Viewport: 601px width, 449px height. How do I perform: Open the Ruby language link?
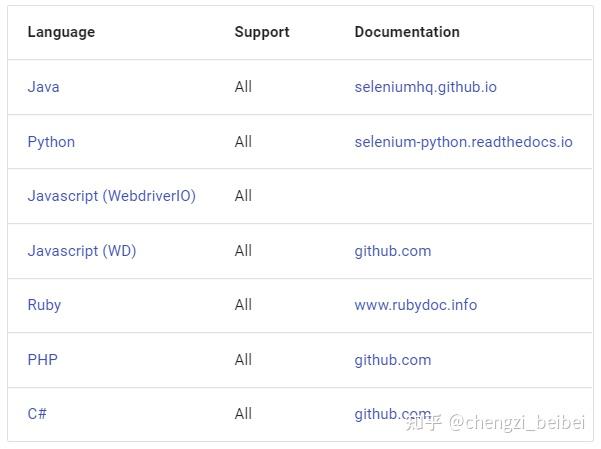coord(44,305)
